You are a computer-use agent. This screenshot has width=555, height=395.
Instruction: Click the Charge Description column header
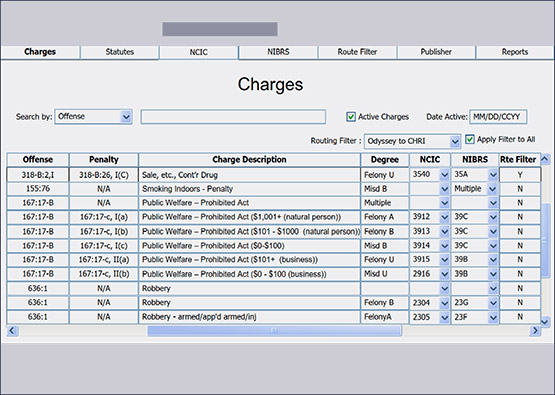(250, 160)
